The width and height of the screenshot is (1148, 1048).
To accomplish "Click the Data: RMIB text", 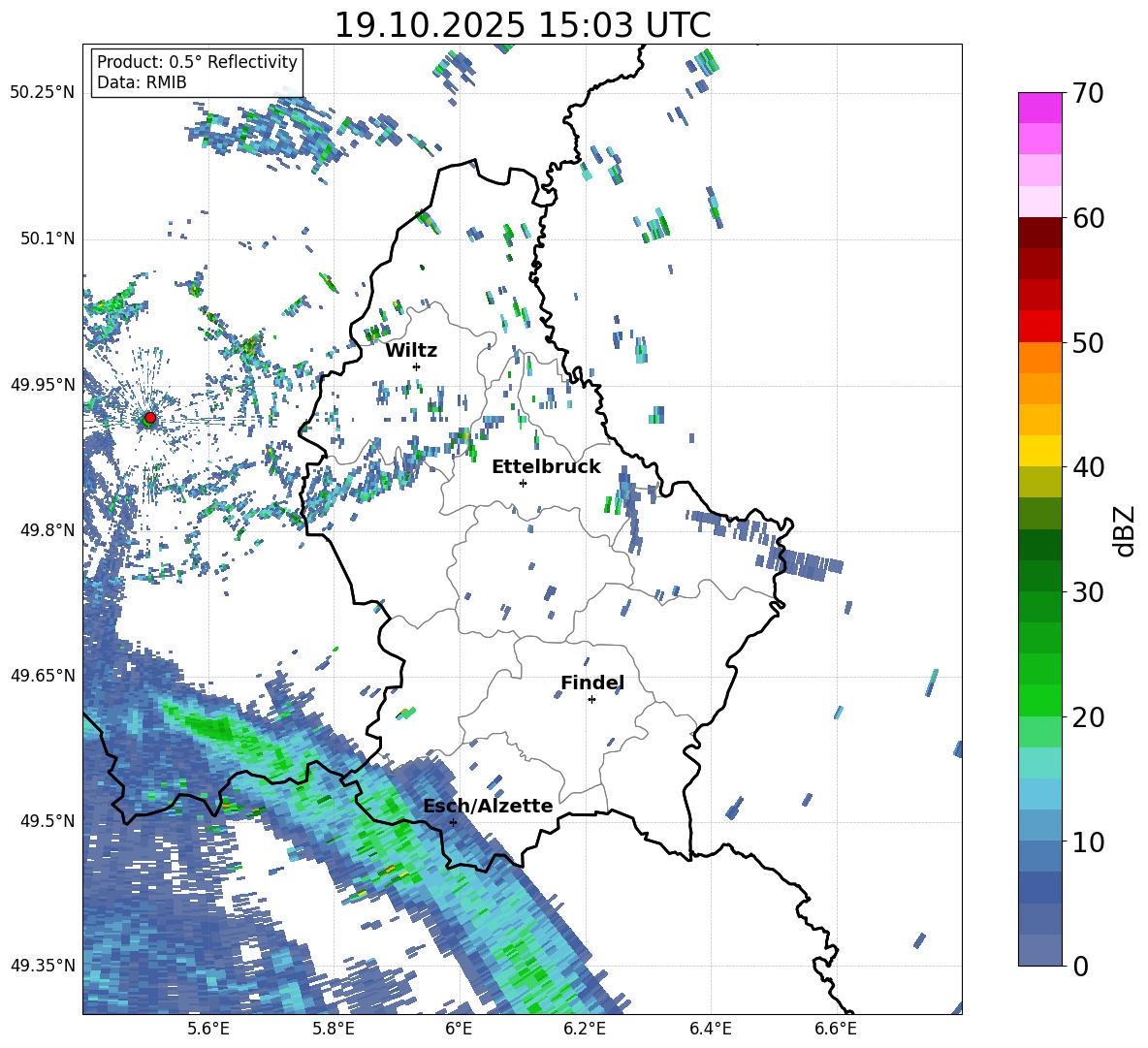I will [x=142, y=82].
